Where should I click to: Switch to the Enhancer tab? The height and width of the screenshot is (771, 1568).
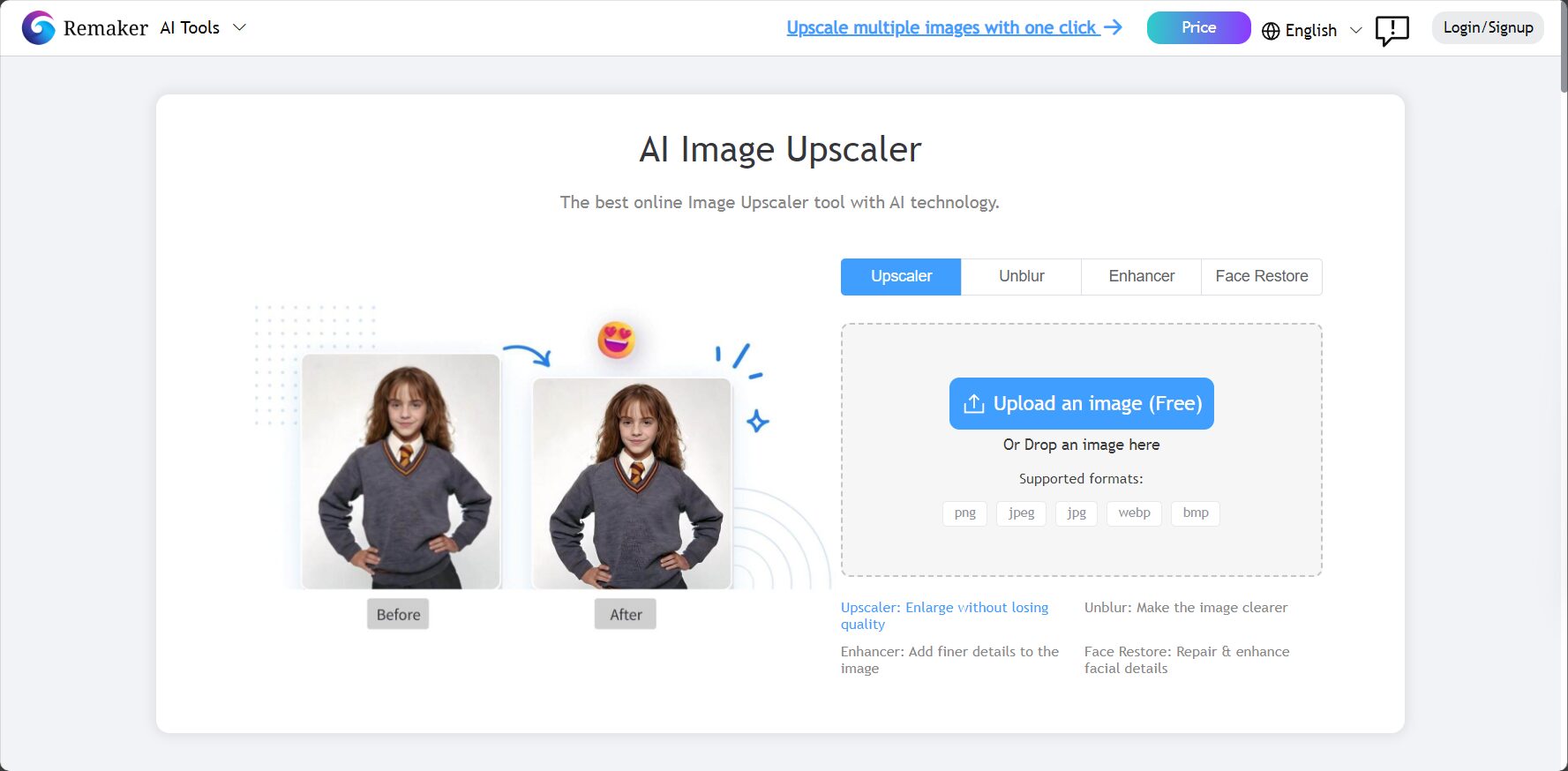coord(1141,277)
